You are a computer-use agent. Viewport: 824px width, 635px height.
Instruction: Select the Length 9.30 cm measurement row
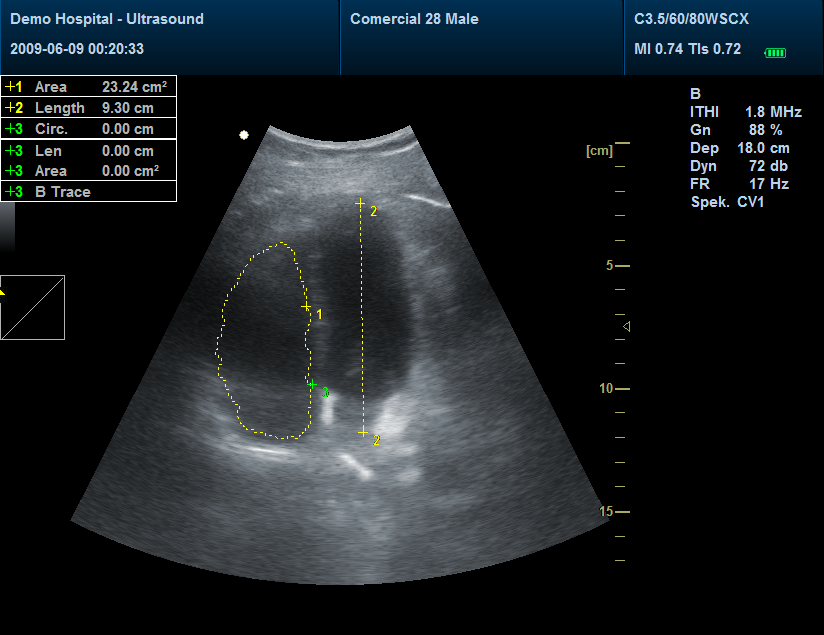(89, 108)
